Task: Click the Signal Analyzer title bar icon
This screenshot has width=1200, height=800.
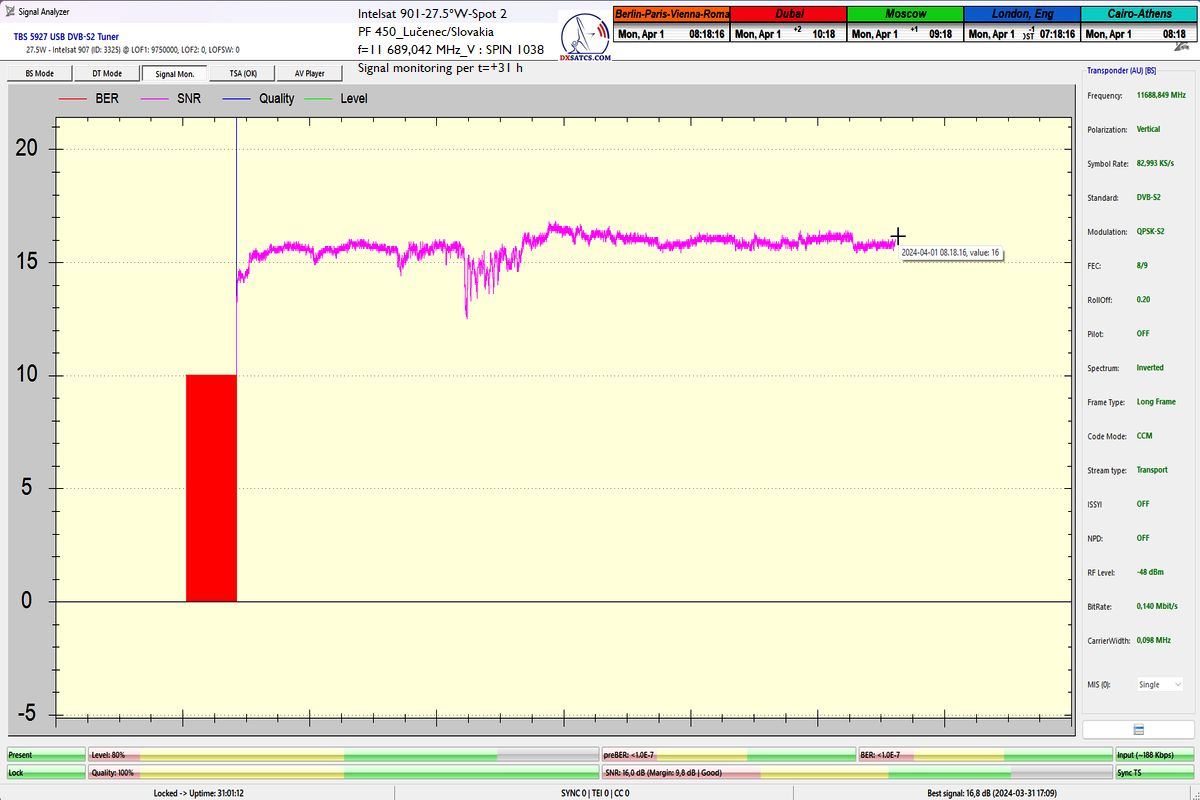Action: (10, 13)
